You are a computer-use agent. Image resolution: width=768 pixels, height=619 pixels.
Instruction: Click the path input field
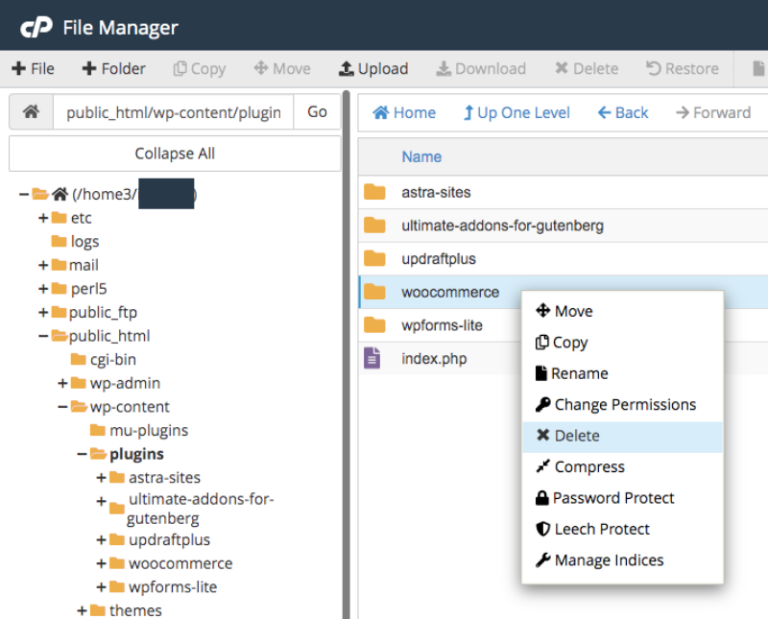pos(173,112)
